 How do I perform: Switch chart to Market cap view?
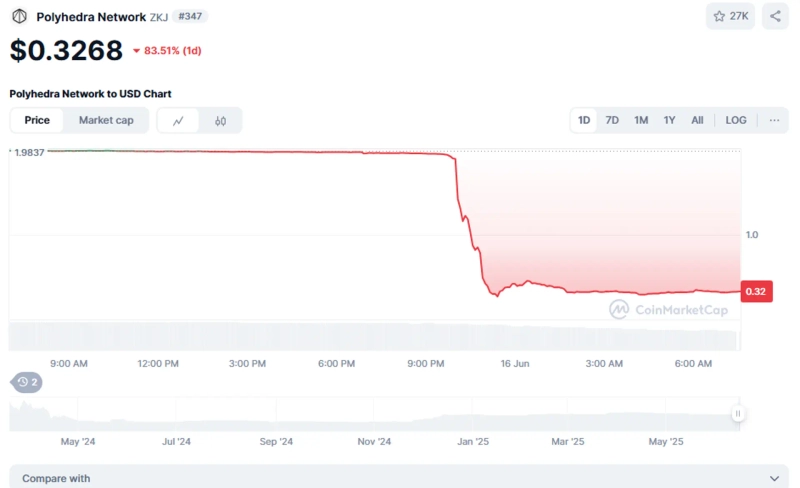pyautogui.click(x=106, y=120)
